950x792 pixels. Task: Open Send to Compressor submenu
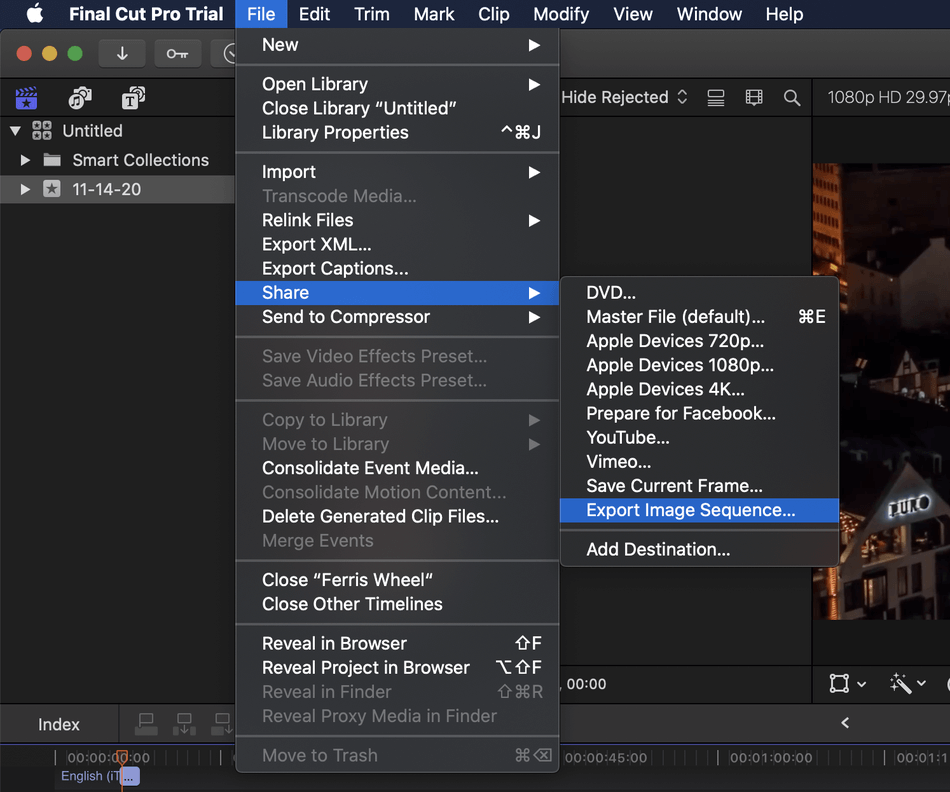tap(397, 317)
